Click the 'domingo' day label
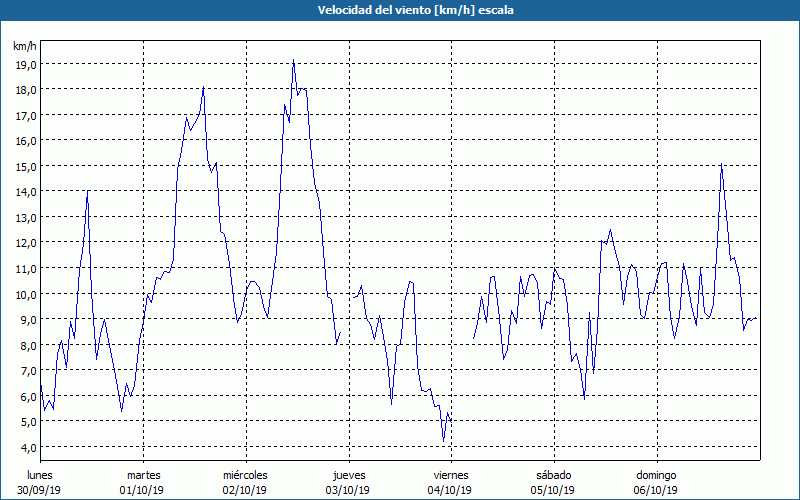The height and width of the screenshot is (500, 800). [x=656, y=475]
